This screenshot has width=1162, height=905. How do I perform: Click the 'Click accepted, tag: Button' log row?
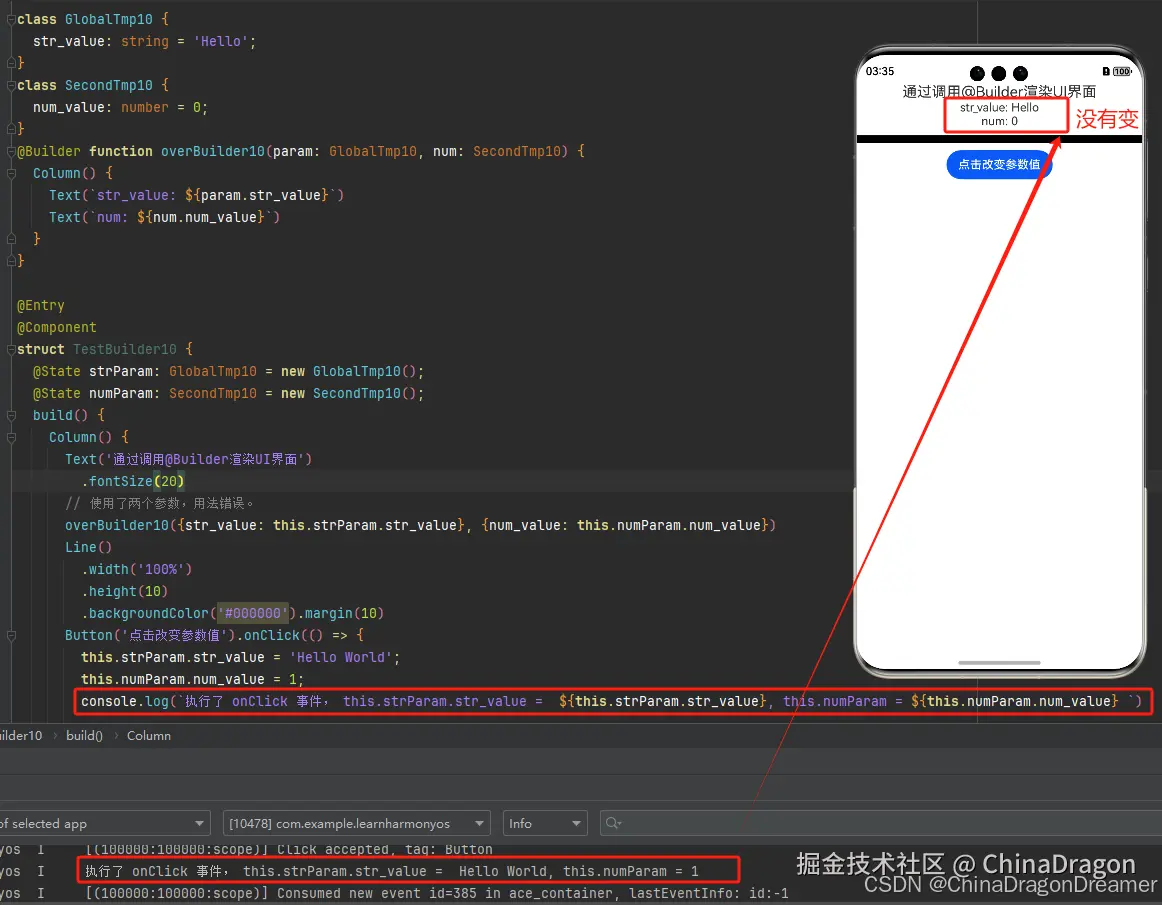(x=289, y=849)
